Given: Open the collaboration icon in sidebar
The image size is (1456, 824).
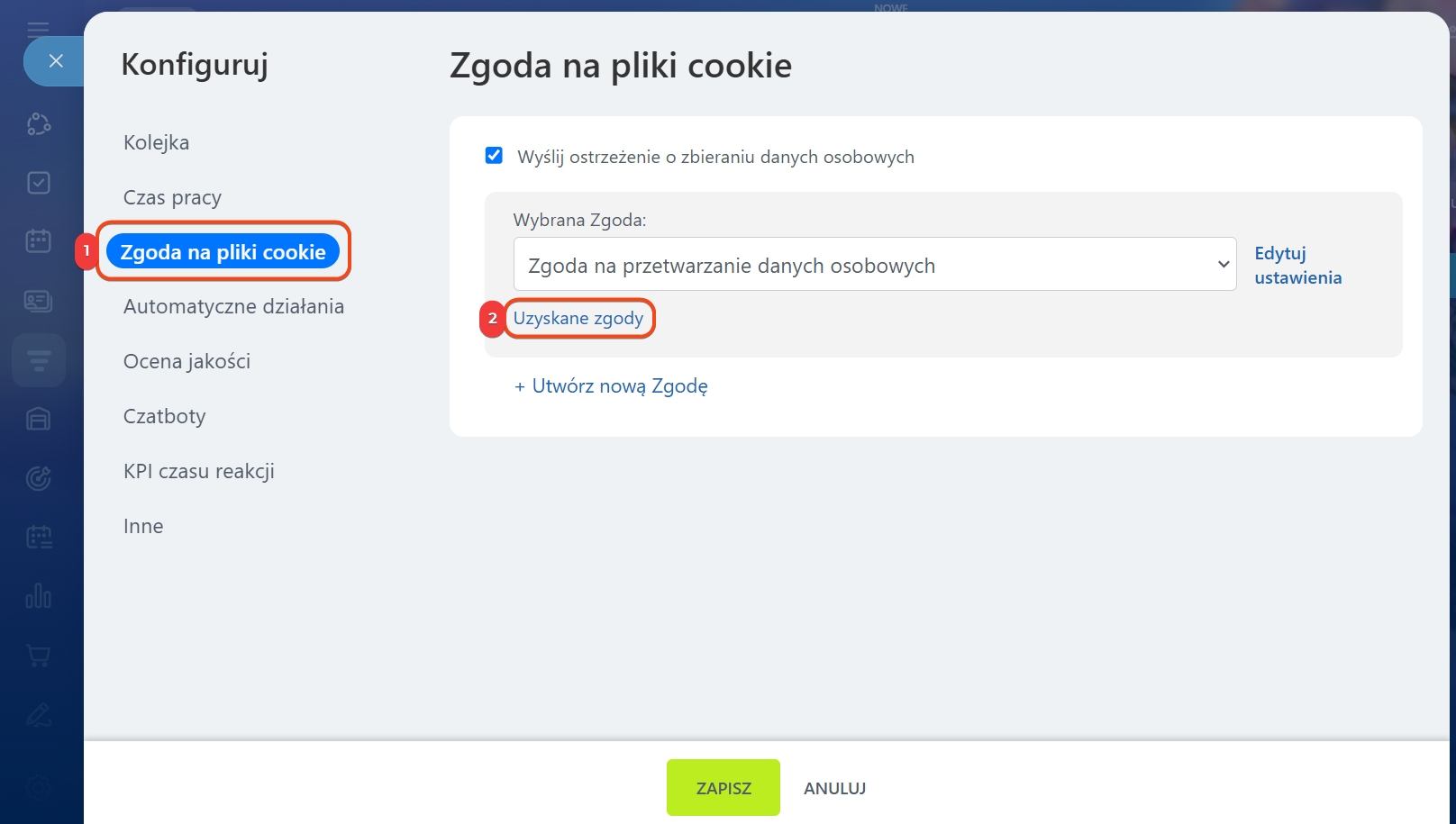Looking at the screenshot, I should [38, 124].
